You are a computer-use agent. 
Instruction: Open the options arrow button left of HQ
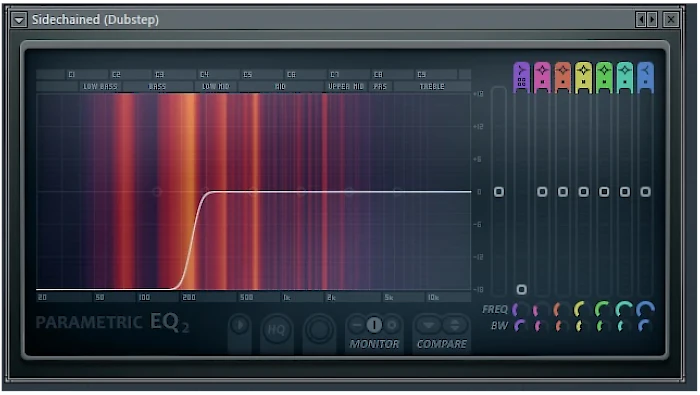pos(240,325)
